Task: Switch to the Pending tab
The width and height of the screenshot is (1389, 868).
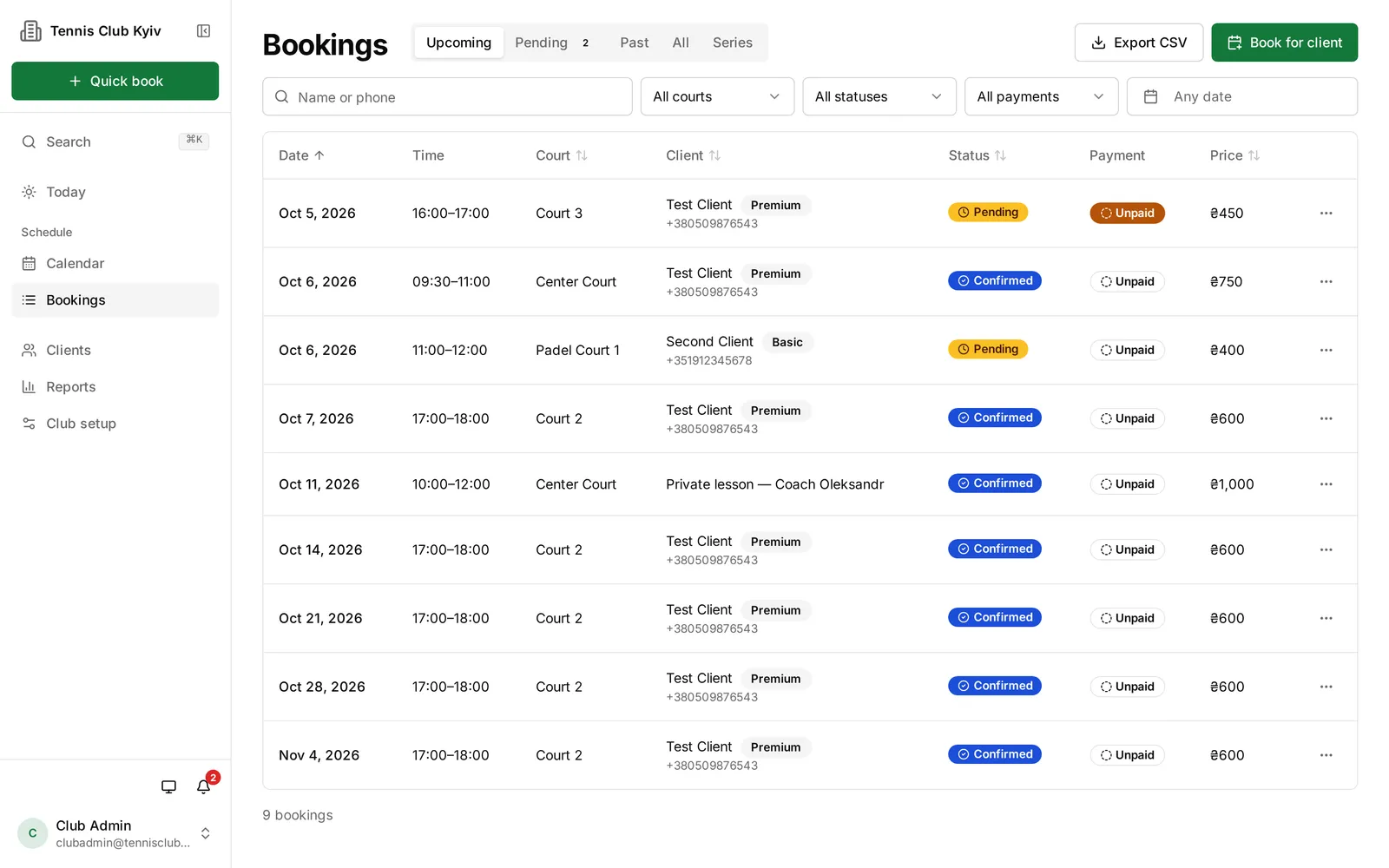Action: click(552, 43)
